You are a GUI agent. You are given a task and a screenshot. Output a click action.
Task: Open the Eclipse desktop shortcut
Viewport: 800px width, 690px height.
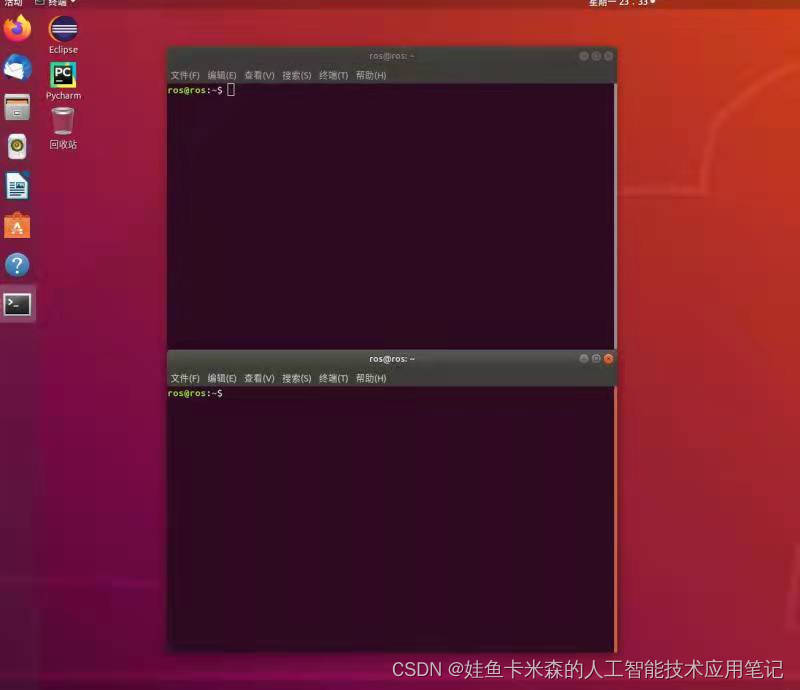[x=63, y=35]
